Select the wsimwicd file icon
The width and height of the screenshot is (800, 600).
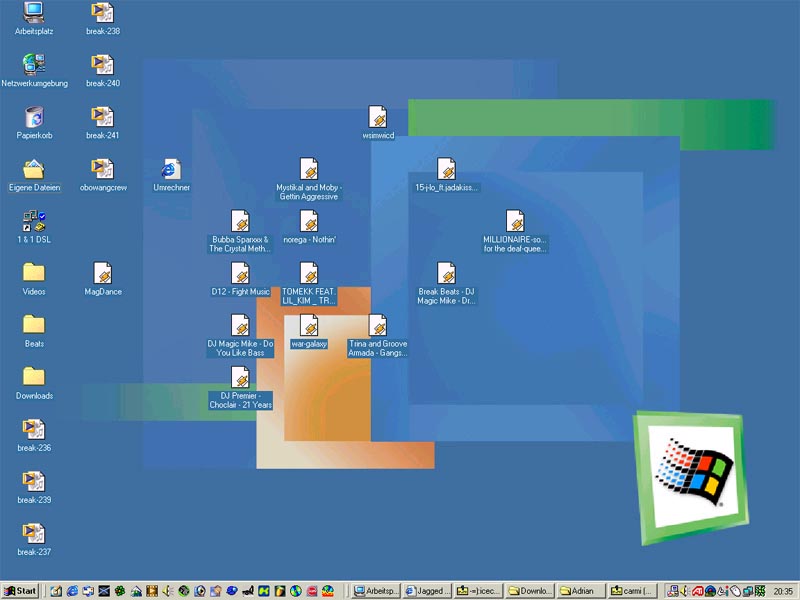378,117
